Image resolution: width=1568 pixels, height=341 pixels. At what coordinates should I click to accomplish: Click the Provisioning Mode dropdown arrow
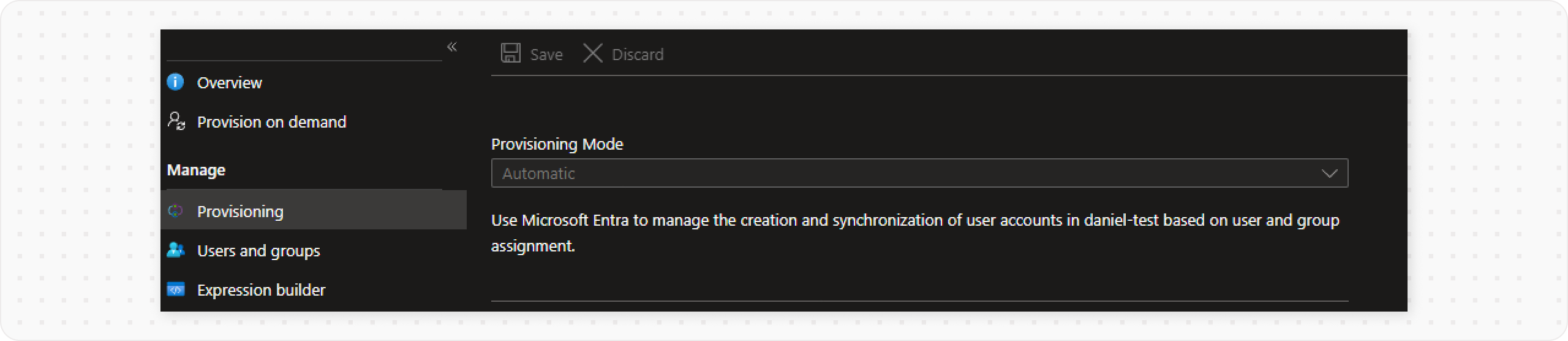pos(1329,174)
